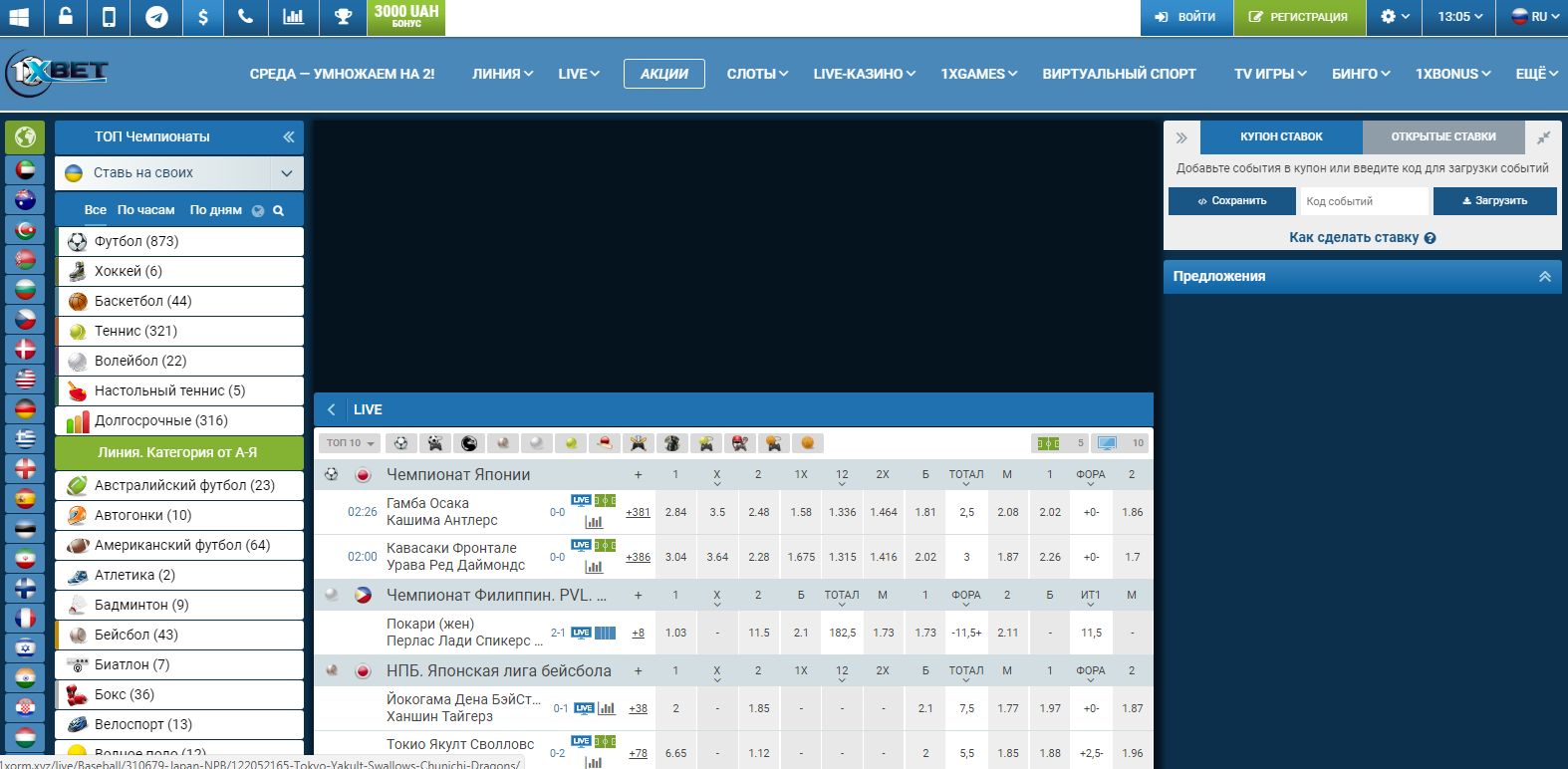Screen dimensions: 1568x769
Task: Expand the Ставь на своих dropdown
Action: pos(287,173)
